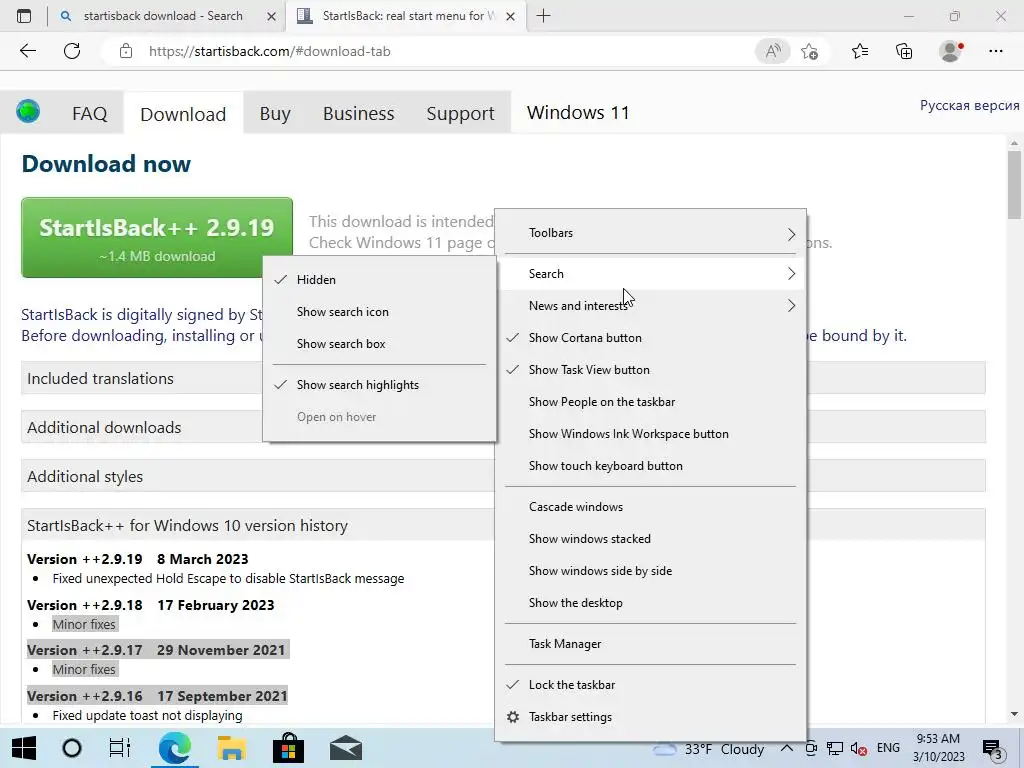Image resolution: width=1024 pixels, height=768 pixels.
Task: Click the Windows Start button
Action: [x=24, y=748]
